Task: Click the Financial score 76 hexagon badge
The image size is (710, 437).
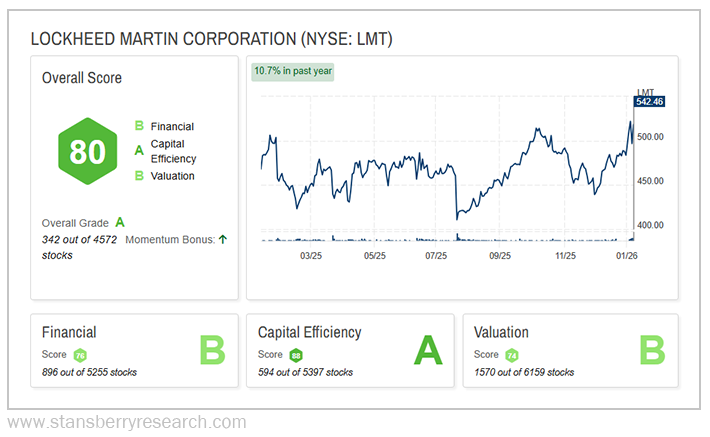Action: [80, 354]
